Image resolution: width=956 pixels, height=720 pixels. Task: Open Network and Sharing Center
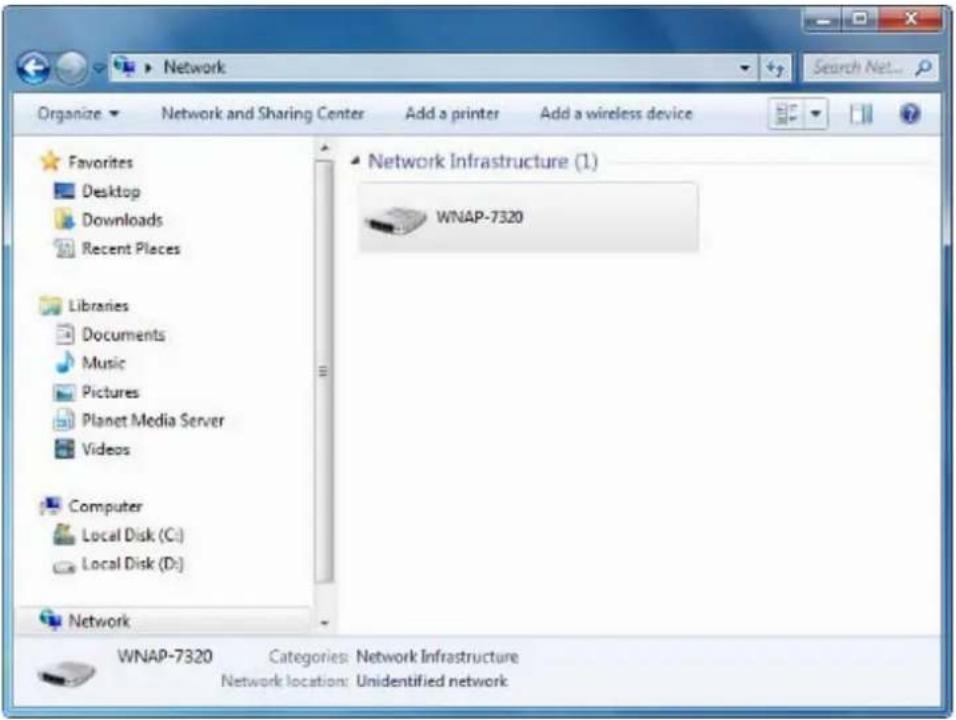pyautogui.click(x=262, y=113)
